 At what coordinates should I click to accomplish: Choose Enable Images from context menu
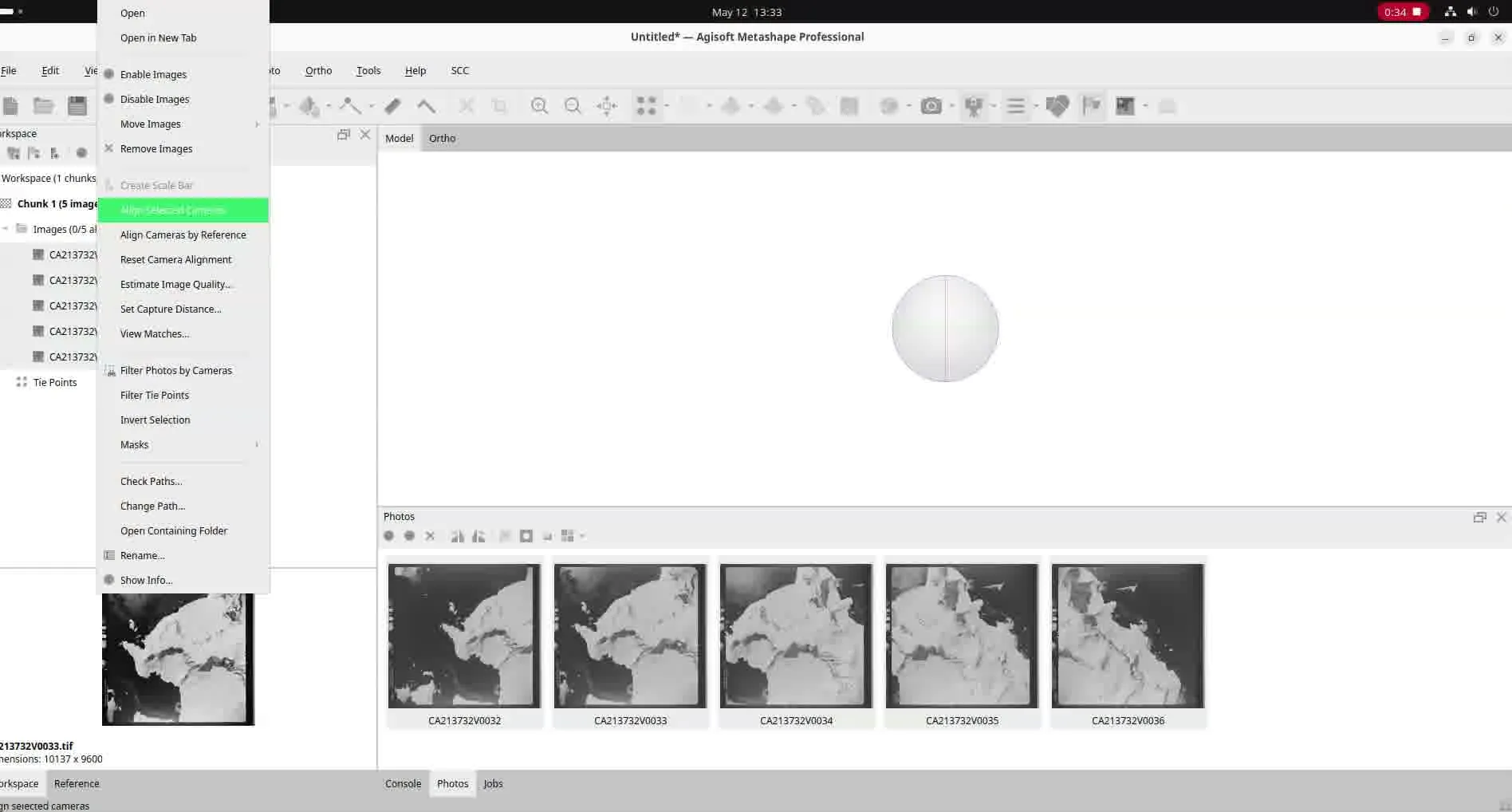[183, 74]
